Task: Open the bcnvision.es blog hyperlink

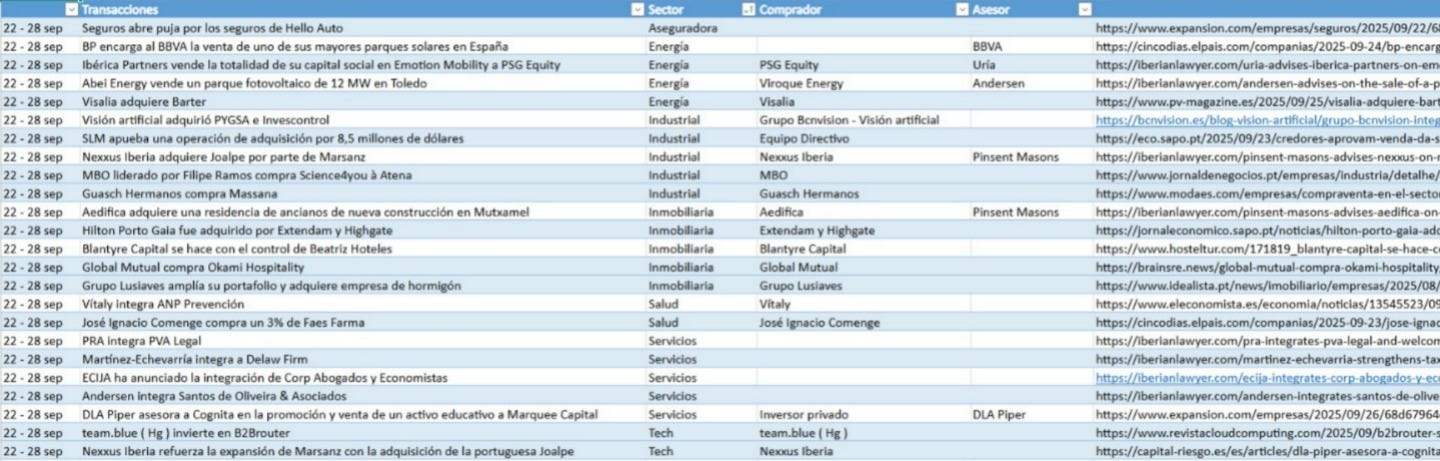Action: point(1267,120)
